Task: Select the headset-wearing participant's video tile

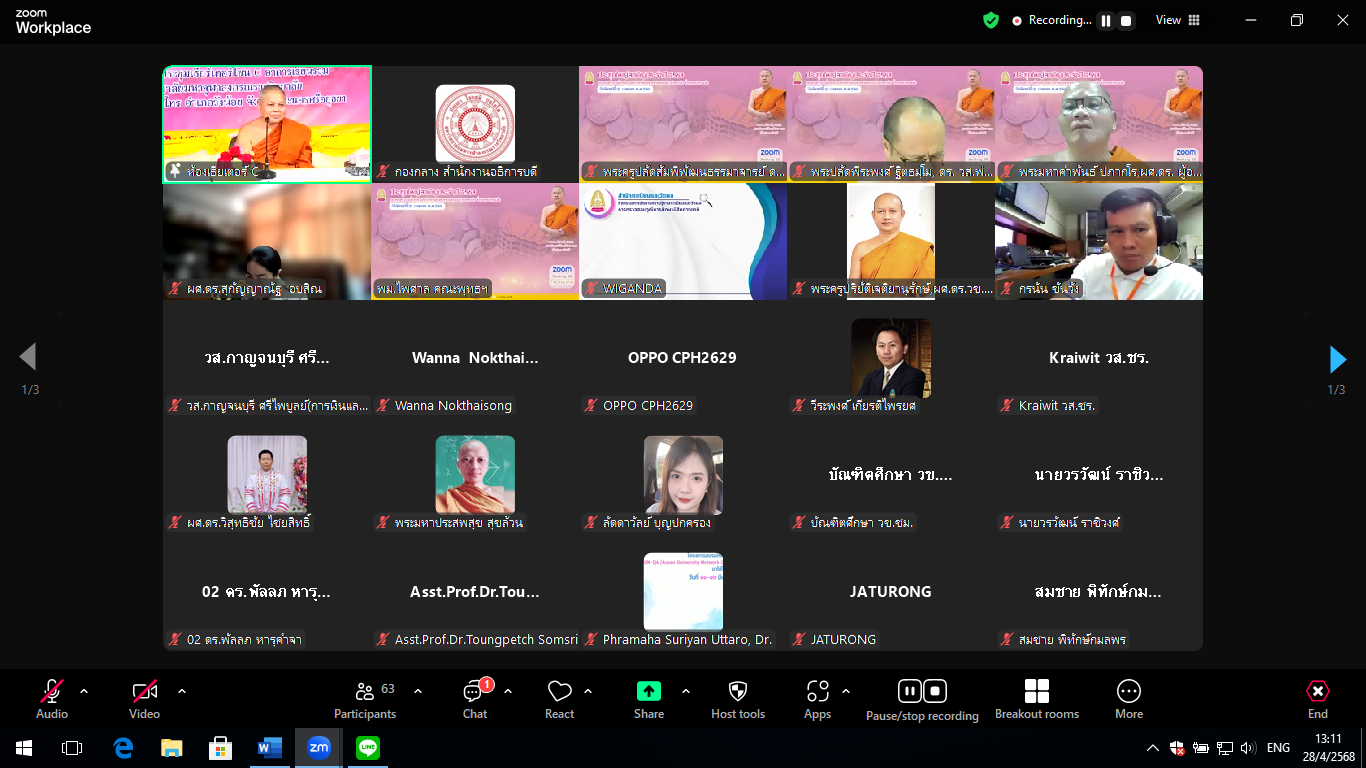Action: coord(1099,241)
